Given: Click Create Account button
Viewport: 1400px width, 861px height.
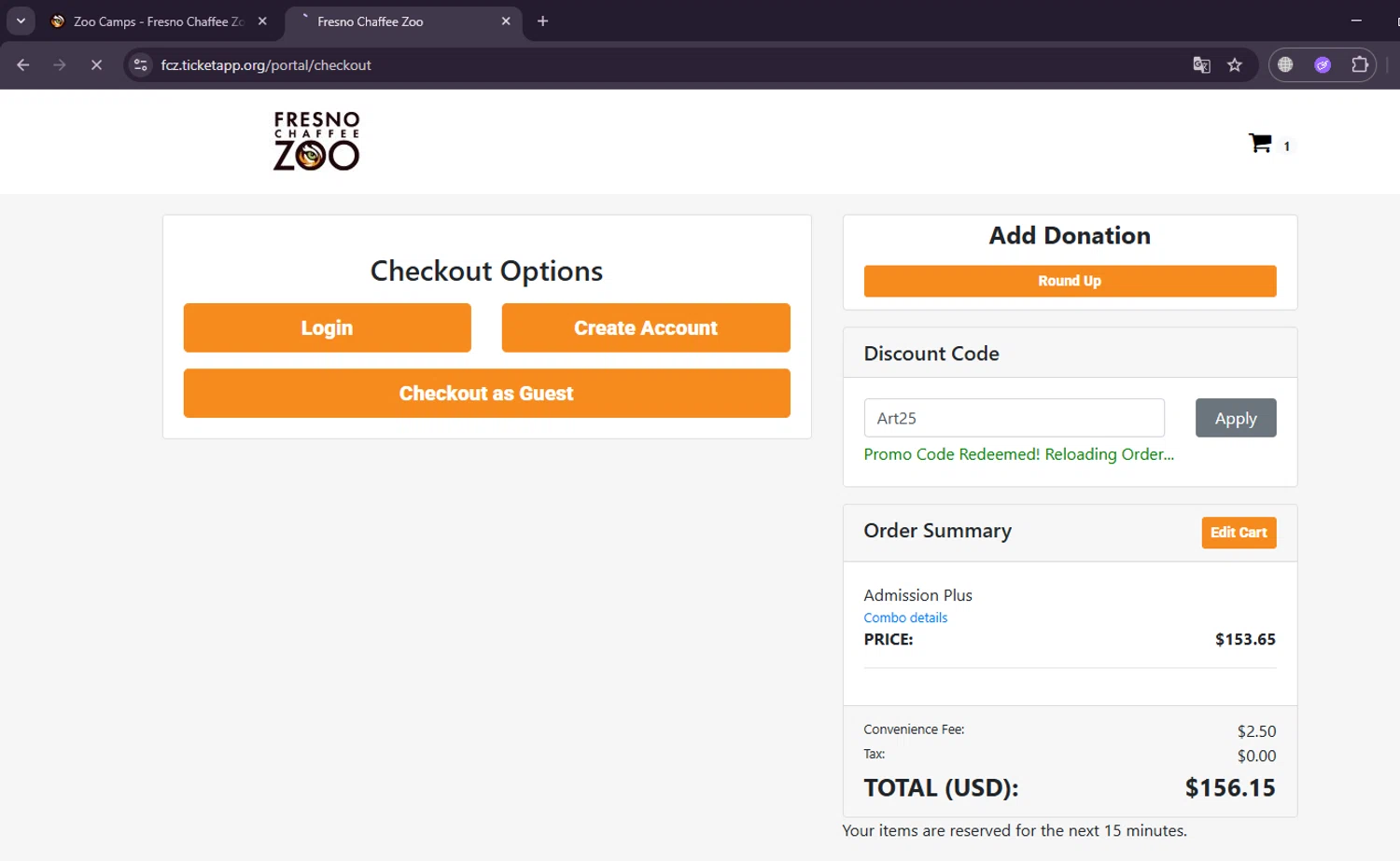Looking at the screenshot, I should click(646, 327).
